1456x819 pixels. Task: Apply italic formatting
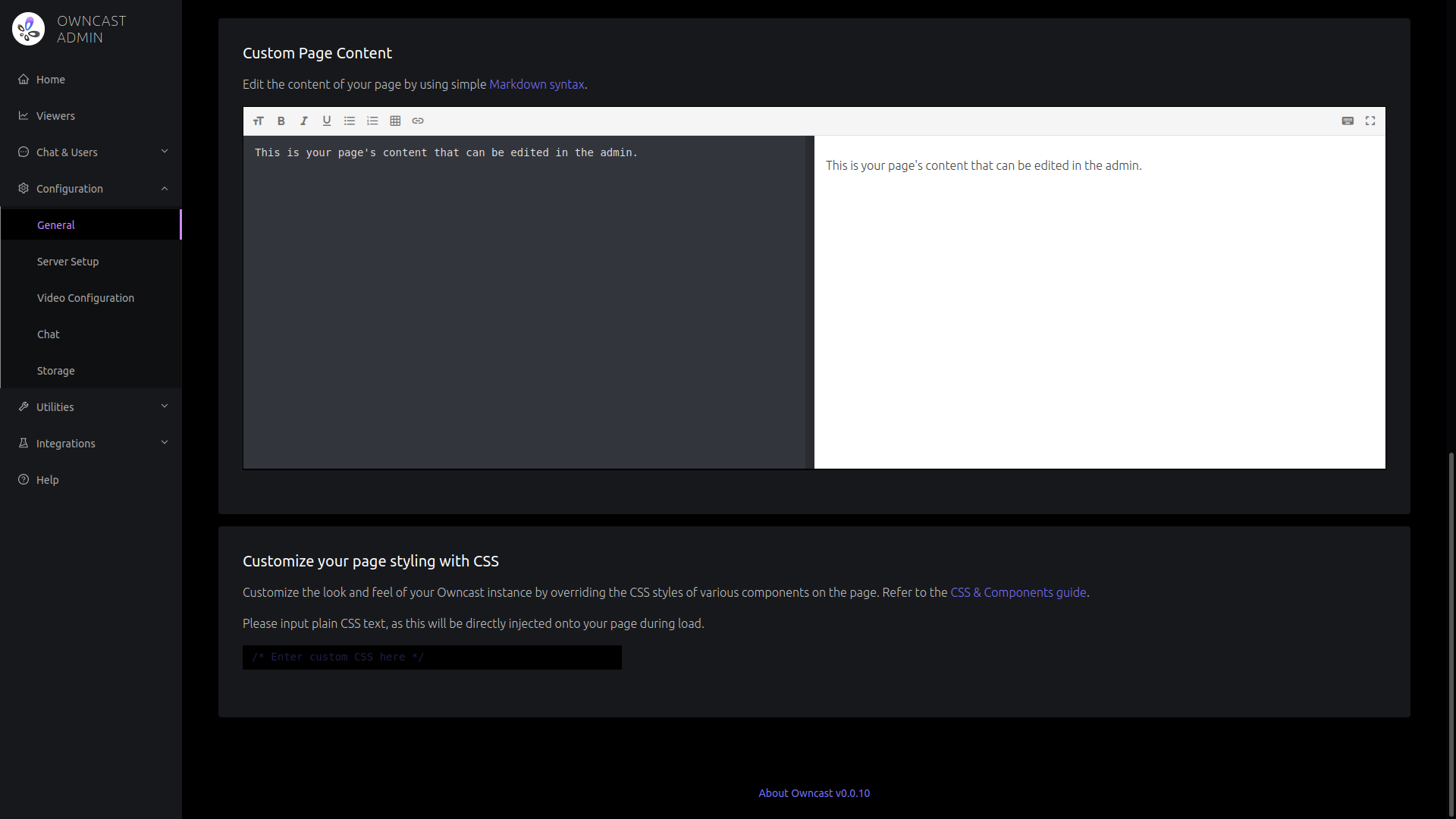(x=303, y=121)
